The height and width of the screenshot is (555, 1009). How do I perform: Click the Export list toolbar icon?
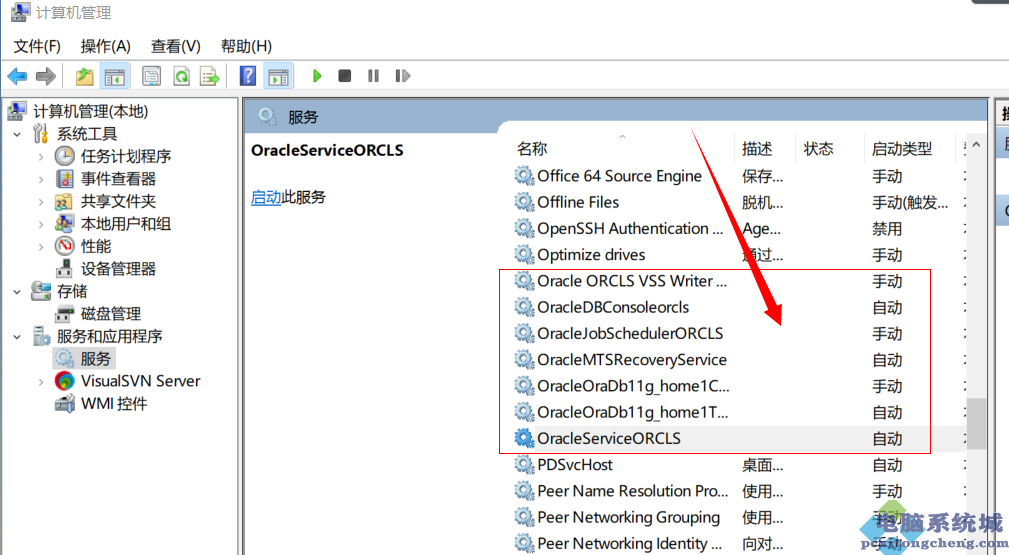(210, 77)
